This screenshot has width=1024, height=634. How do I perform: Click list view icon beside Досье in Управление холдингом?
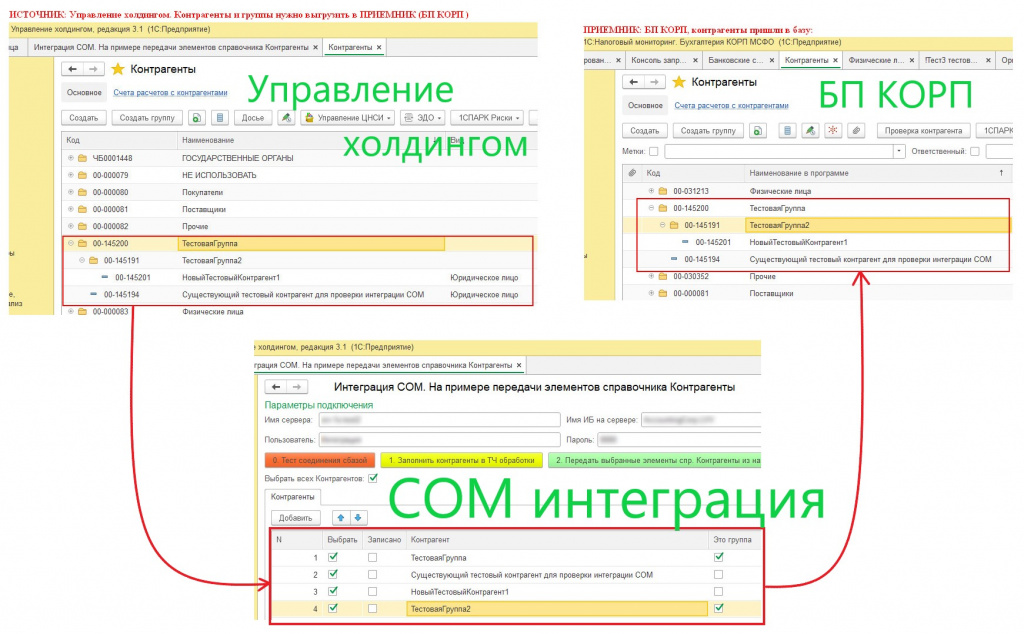pos(220,118)
